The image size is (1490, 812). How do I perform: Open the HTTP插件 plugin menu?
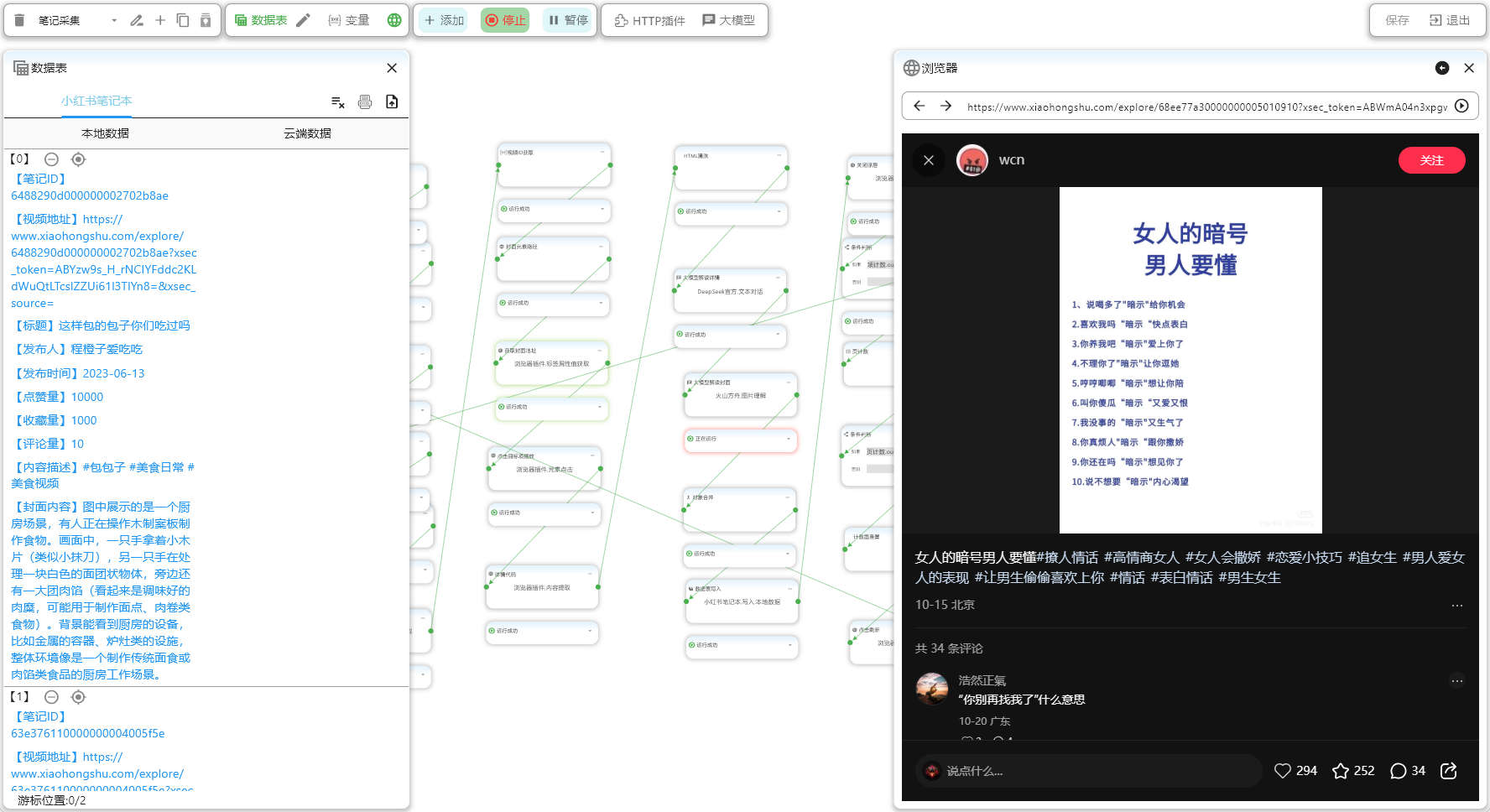650,20
